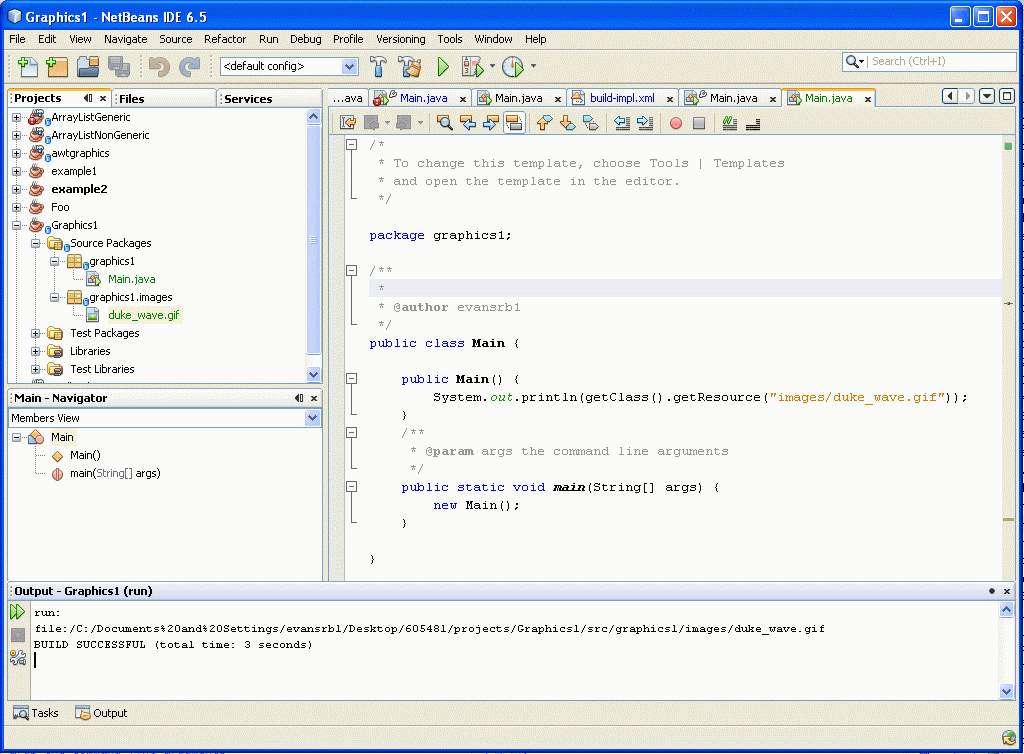Viewport: 1024px width, 754px height.
Task: Open the Debug Main Project dropdown arrow
Action: [492, 66]
